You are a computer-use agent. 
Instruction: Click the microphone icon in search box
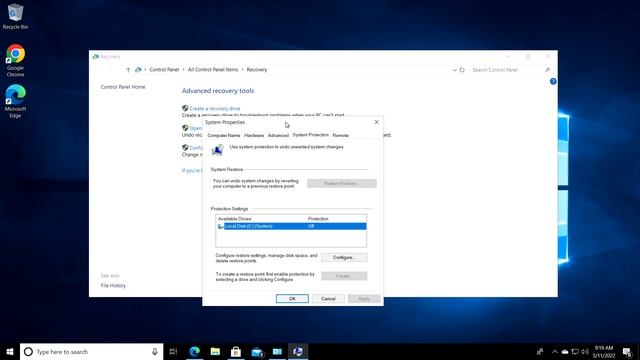coord(155,351)
